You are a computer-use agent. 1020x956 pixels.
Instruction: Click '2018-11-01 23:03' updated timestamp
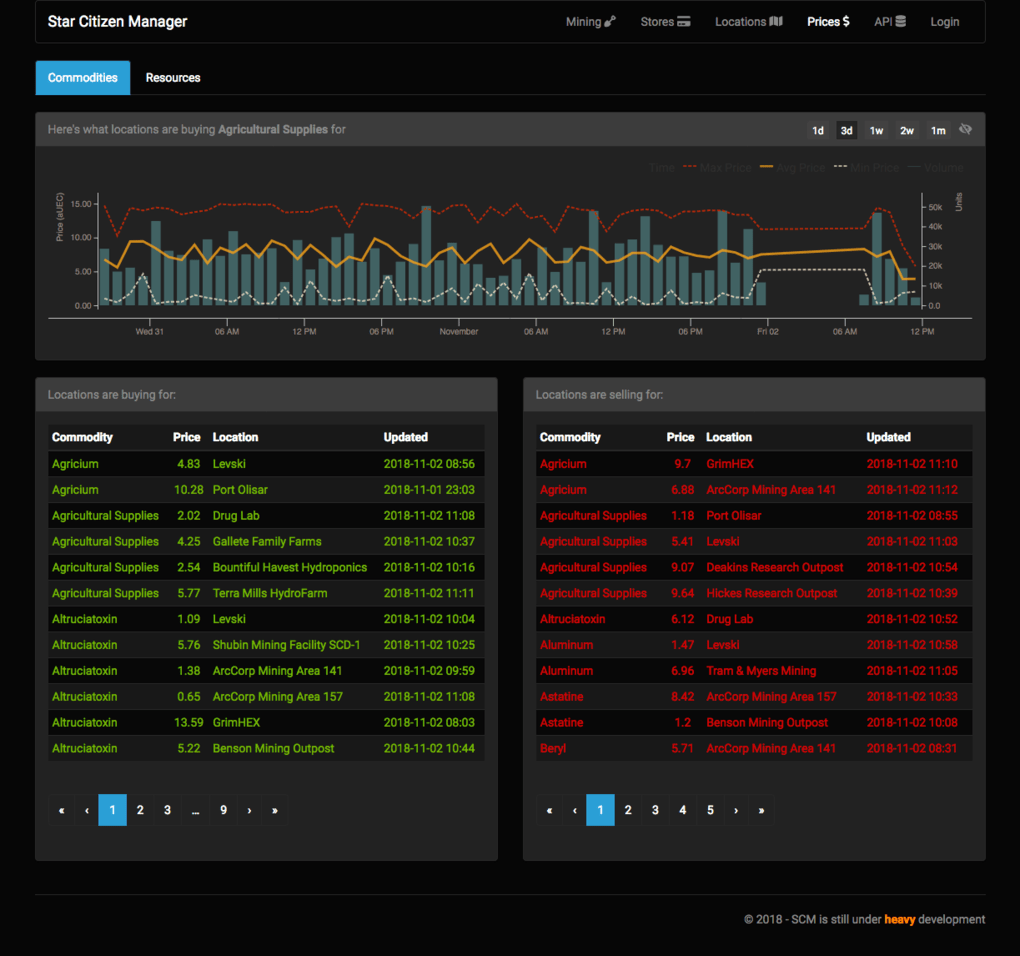click(x=429, y=490)
